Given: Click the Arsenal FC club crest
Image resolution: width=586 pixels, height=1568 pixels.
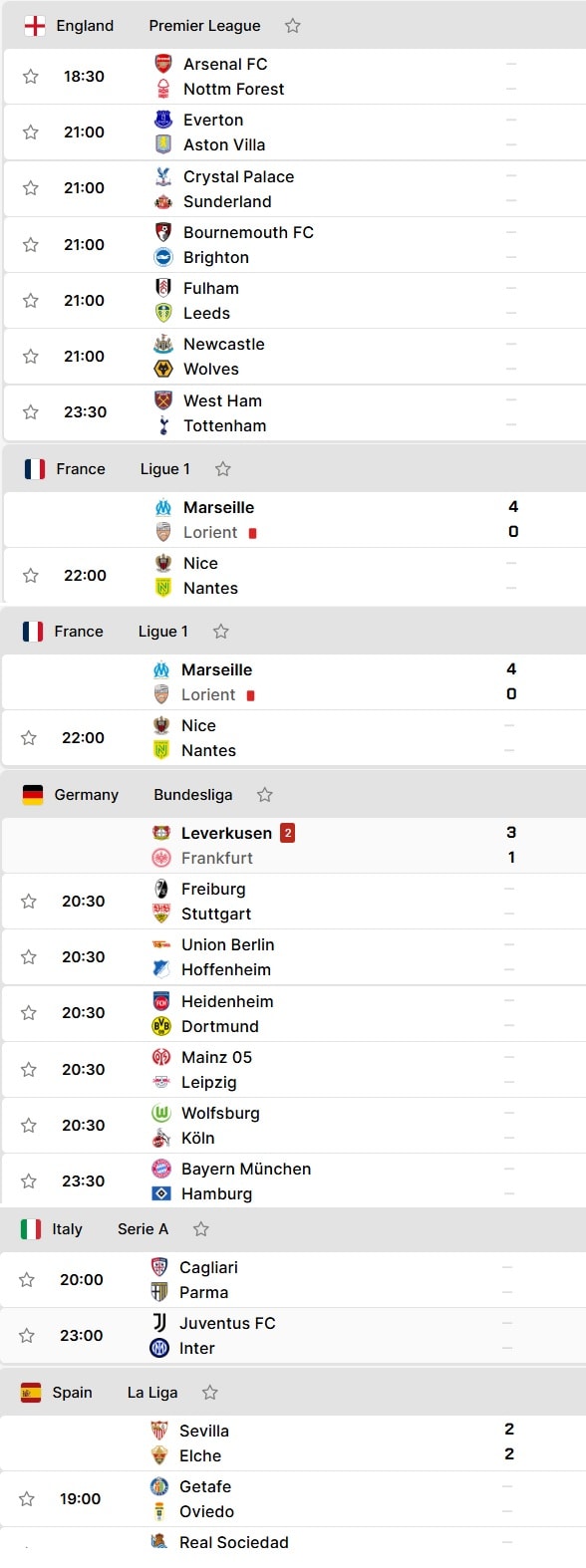Looking at the screenshot, I should 163,64.
